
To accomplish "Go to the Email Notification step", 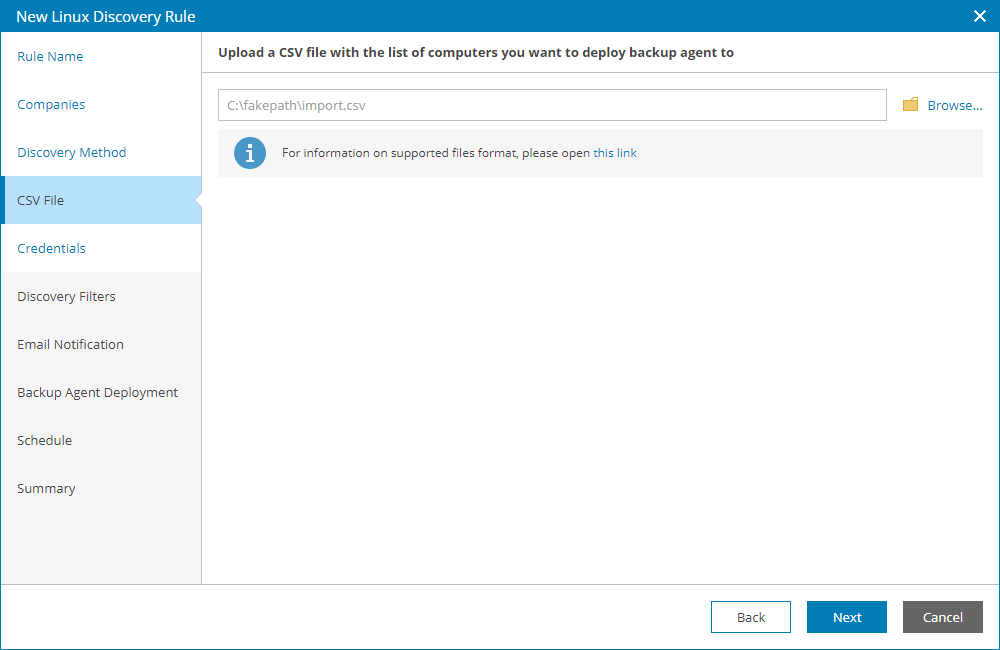I will (70, 344).
